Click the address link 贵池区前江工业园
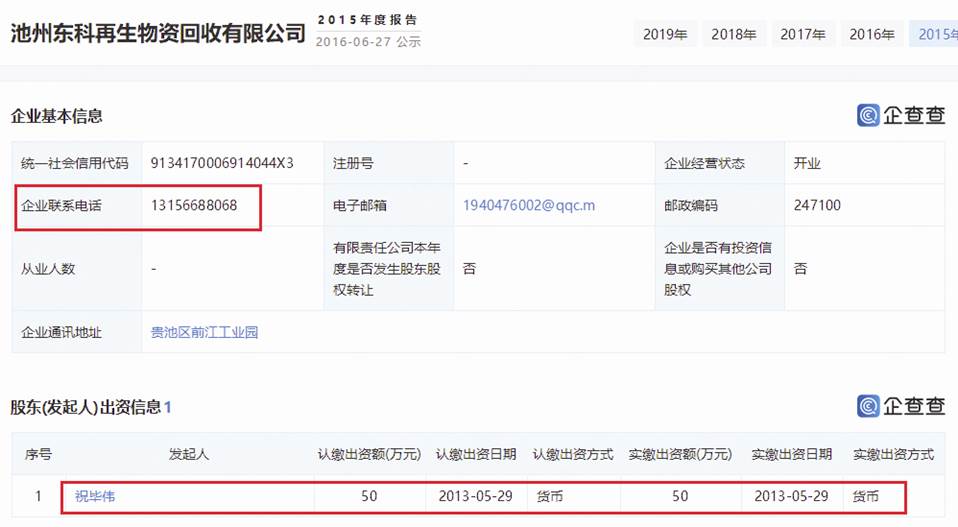The width and height of the screenshot is (958, 527). (x=204, y=332)
